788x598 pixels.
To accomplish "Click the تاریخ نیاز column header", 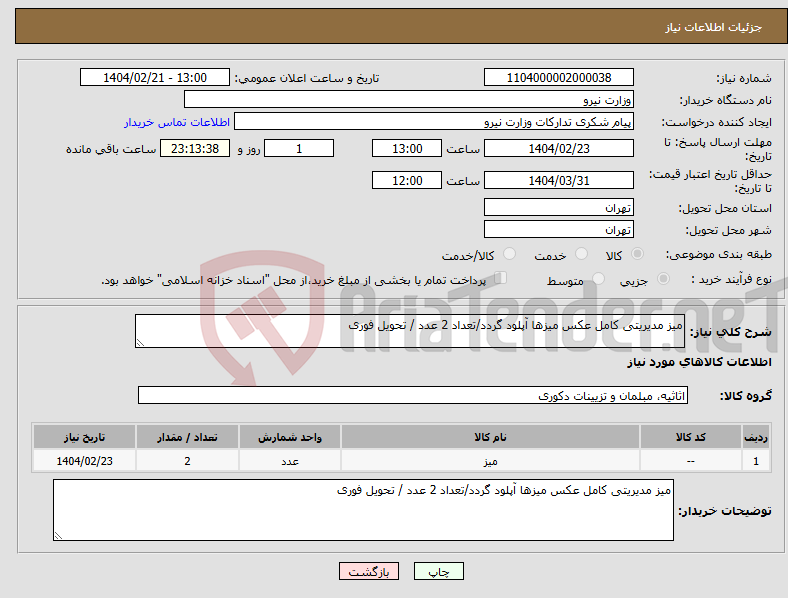I will pos(84,437).
